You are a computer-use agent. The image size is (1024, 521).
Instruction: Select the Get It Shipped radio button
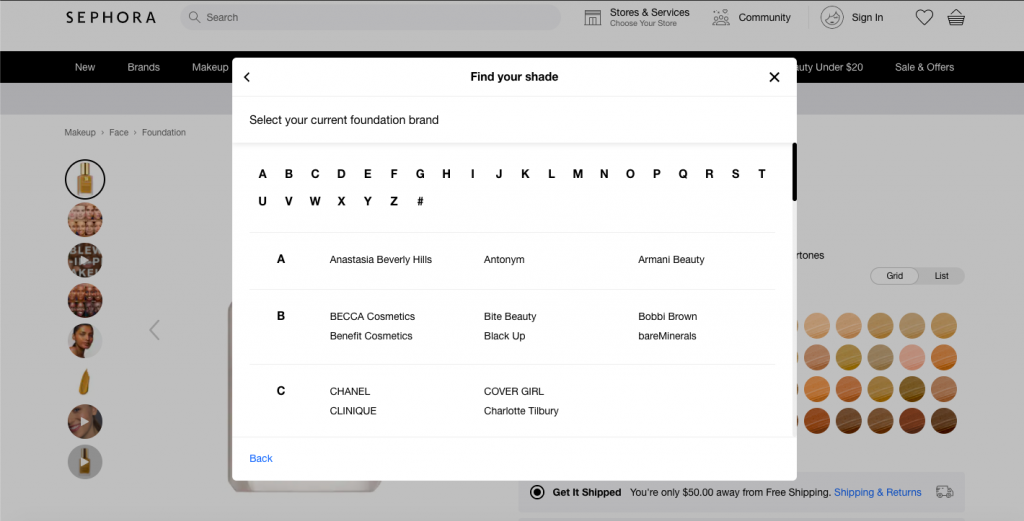click(537, 492)
